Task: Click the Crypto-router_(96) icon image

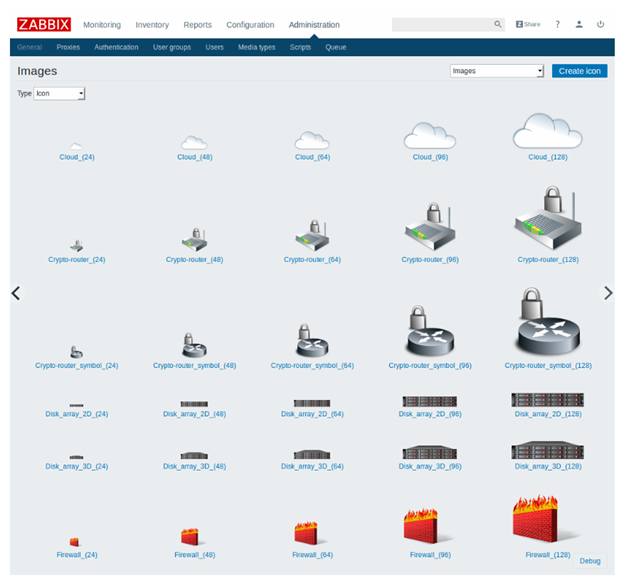Action: [430, 226]
